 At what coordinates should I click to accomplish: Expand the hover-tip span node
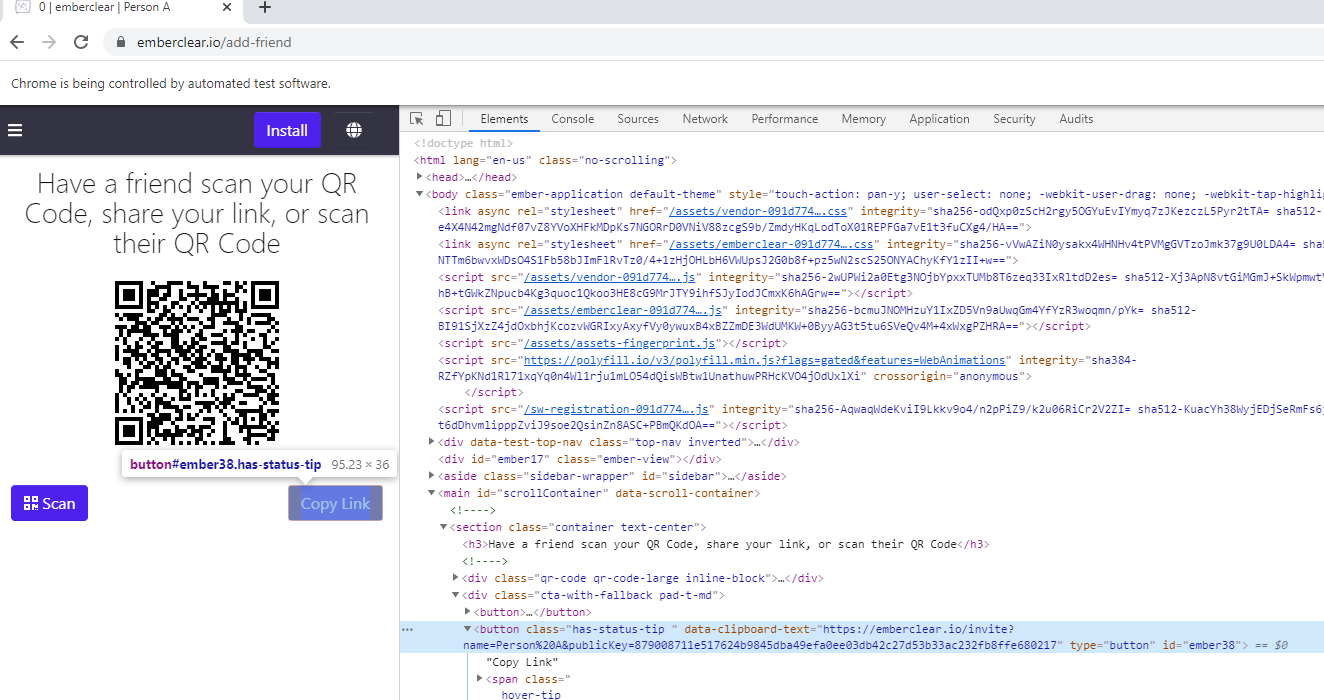(x=480, y=679)
